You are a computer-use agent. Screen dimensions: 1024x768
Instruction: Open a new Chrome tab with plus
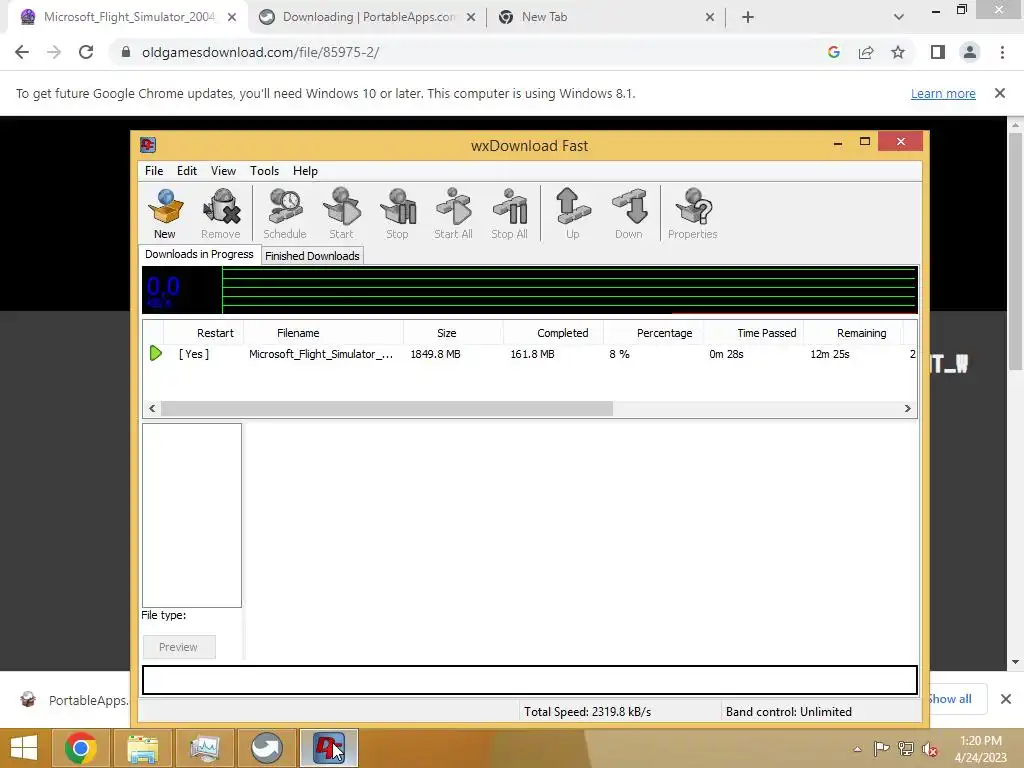[x=748, y=17]
